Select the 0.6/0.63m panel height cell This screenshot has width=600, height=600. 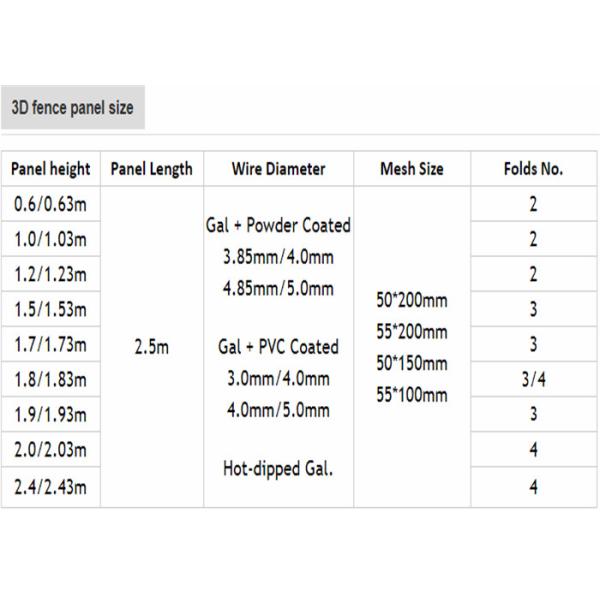pos(51,204)
